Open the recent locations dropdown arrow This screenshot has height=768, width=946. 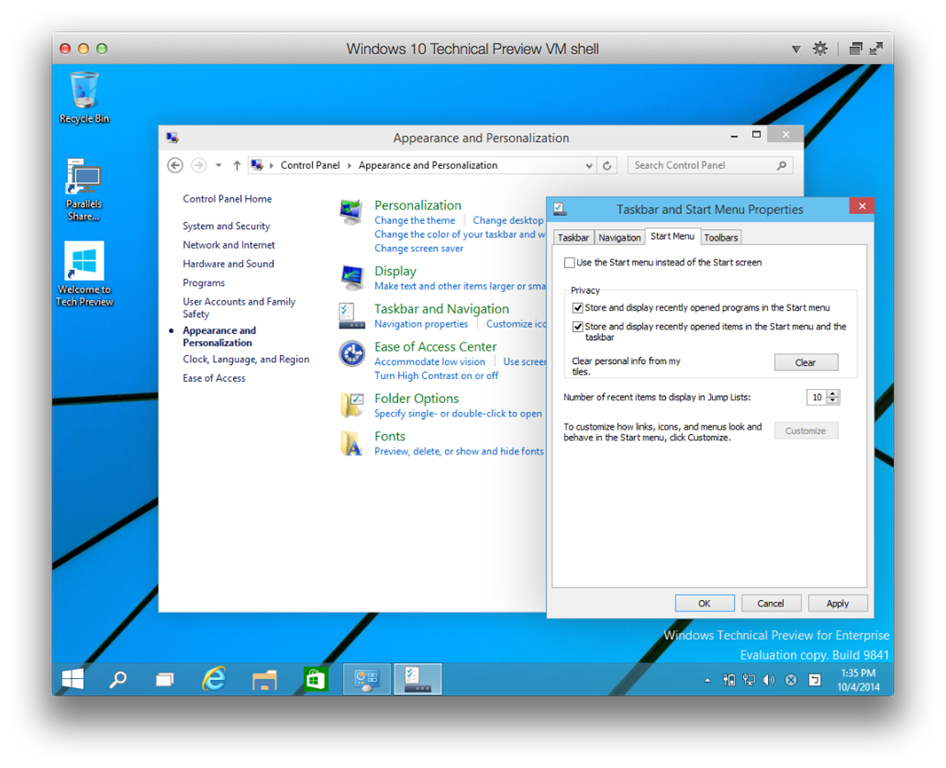pos(218,165)
